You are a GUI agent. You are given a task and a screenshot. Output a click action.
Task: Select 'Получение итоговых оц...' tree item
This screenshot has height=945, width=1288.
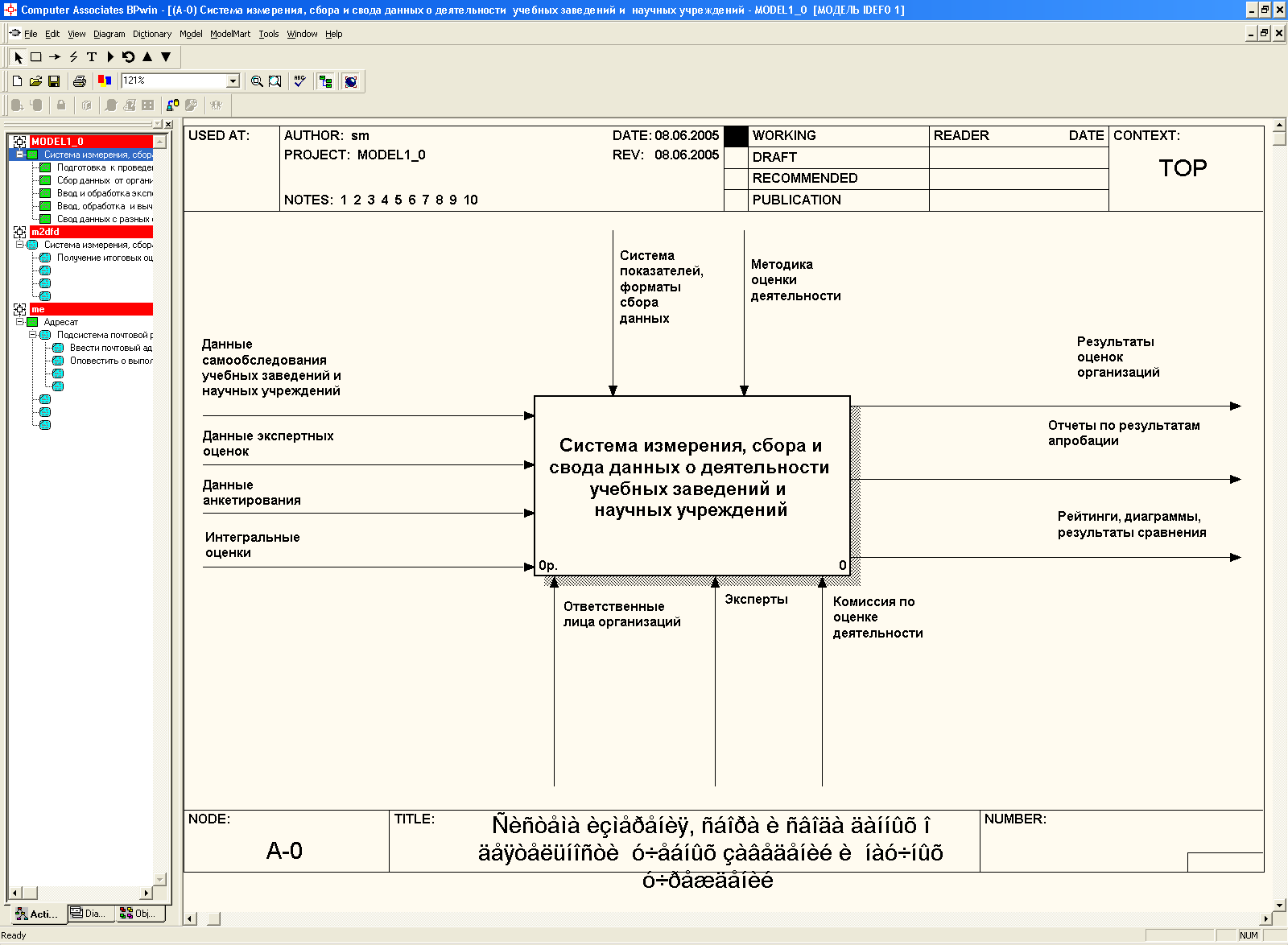(105, 258)
